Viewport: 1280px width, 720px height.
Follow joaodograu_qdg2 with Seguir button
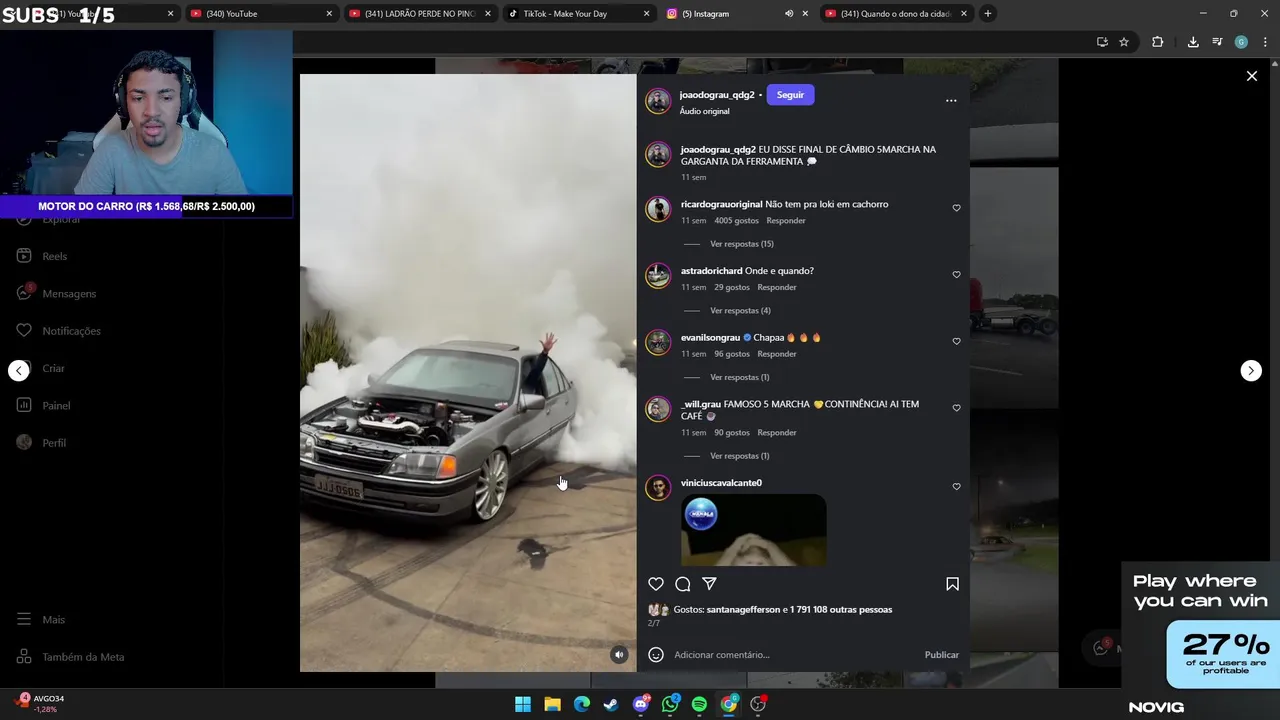point(790,95)
